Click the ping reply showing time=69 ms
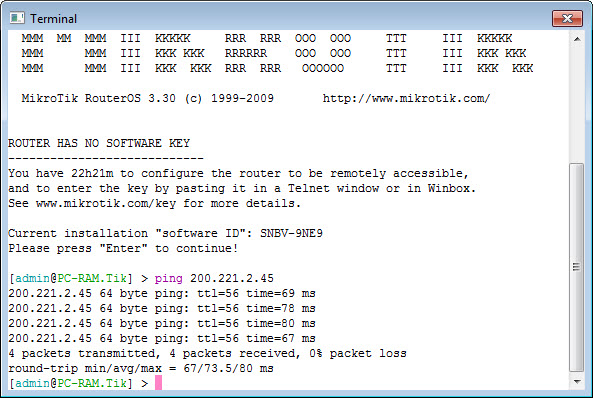The image size is (593, 398). click(x=162, y=293)
